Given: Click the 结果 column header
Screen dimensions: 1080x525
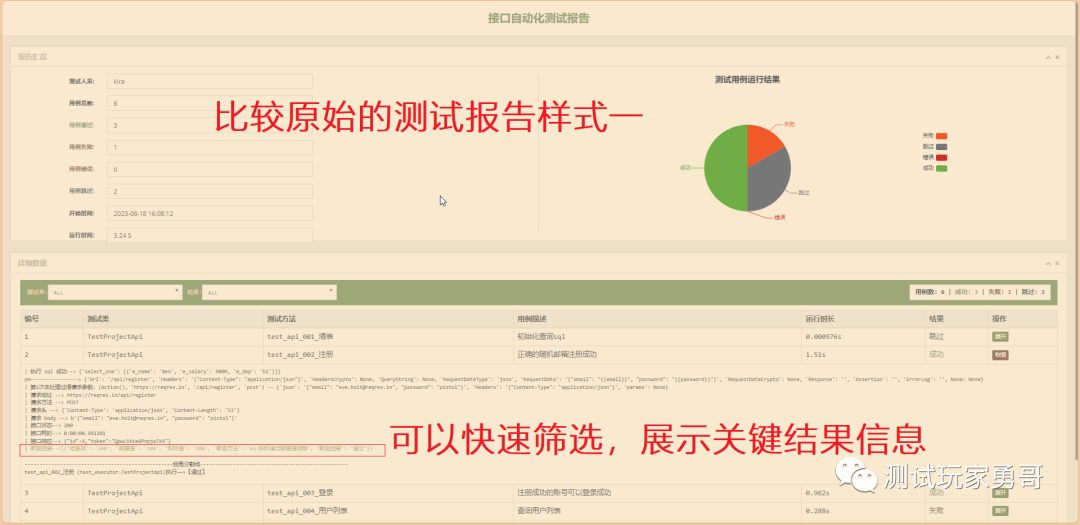Looking at the screenshot, I should pyautogui.click(x=956, y=319).
